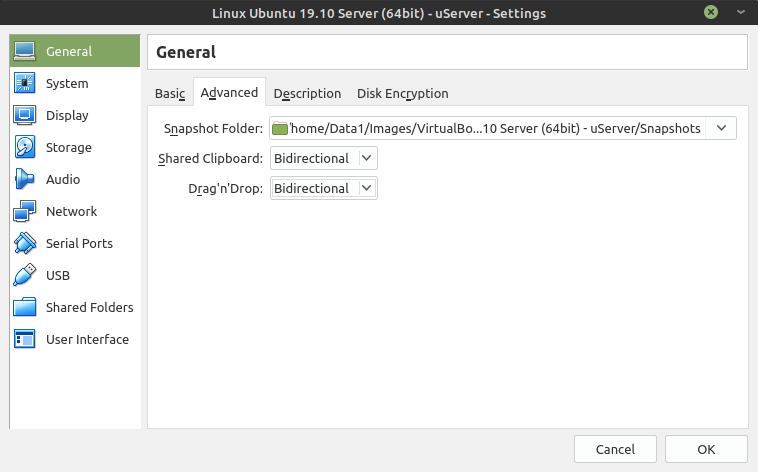Screen dimensions: 758x472
Task: Open the Disk Encryption tab
Action: 403,93
